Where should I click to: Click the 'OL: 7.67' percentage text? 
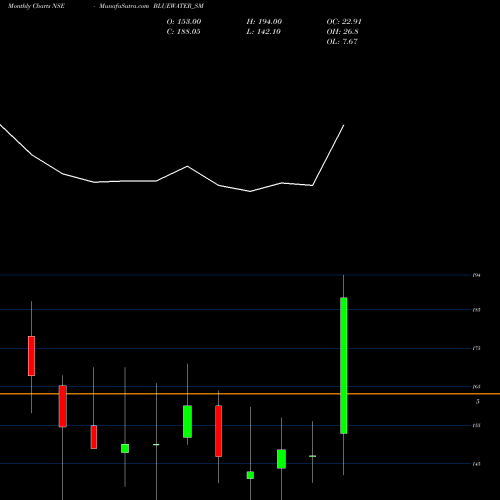[x=342, y=42]
